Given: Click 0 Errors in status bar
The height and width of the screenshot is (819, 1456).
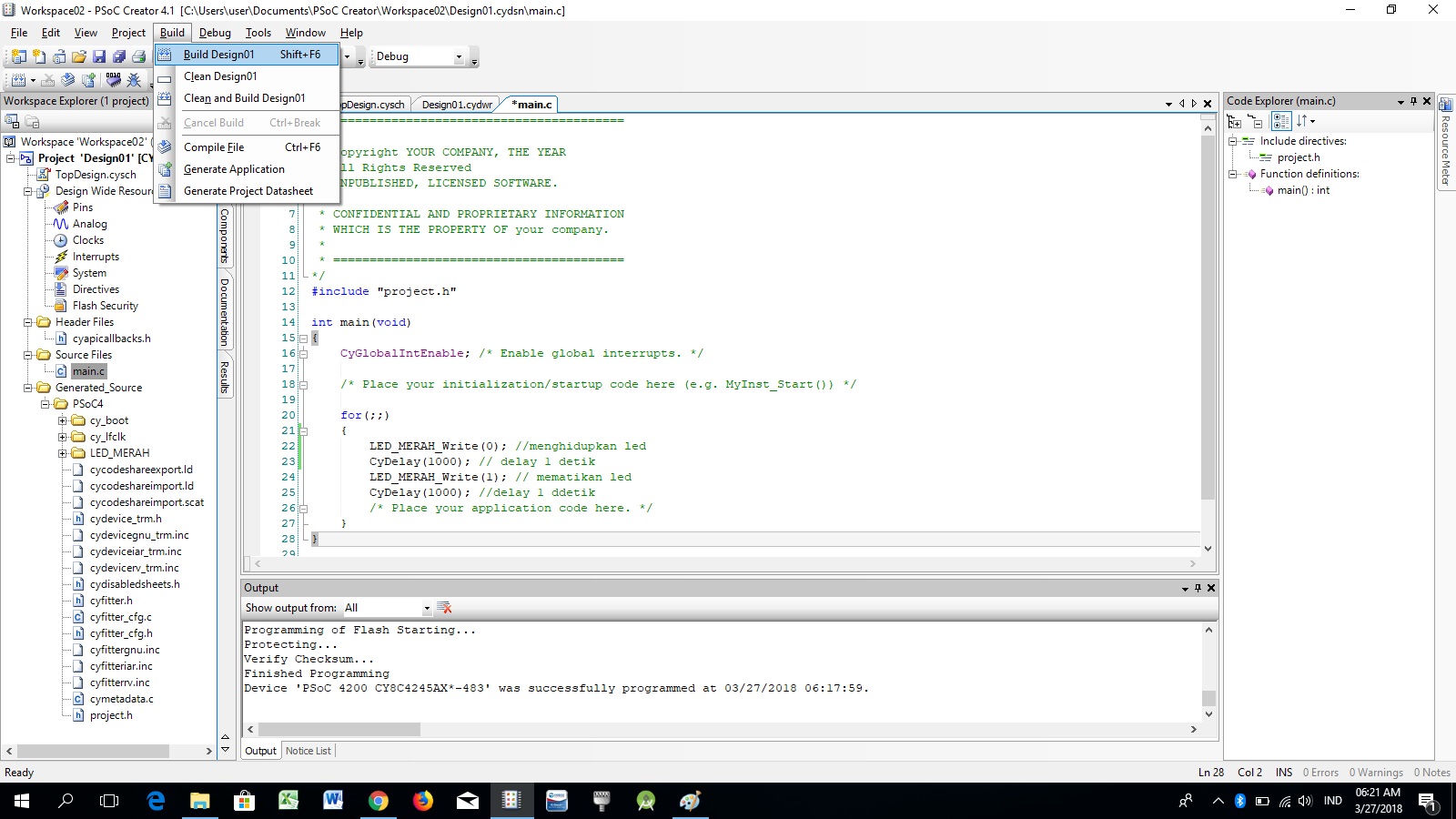Looking at the screenshot, I should click(1320, 773).
